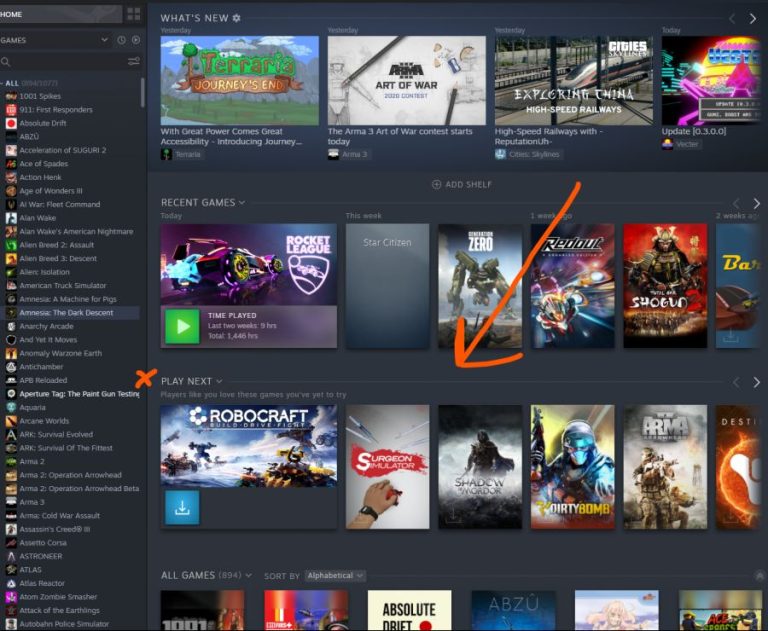Open Robocraft banner art
Image resolution: width=768 pixels, height=631 pixels.
(x=249, y=446)
